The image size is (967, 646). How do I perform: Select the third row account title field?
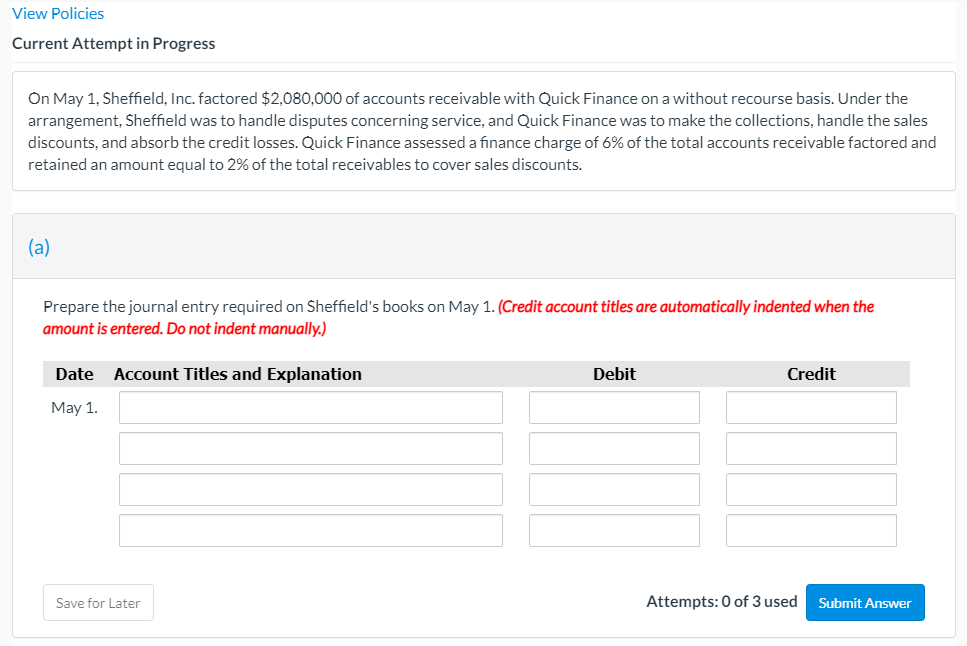(x=311, y=489)
